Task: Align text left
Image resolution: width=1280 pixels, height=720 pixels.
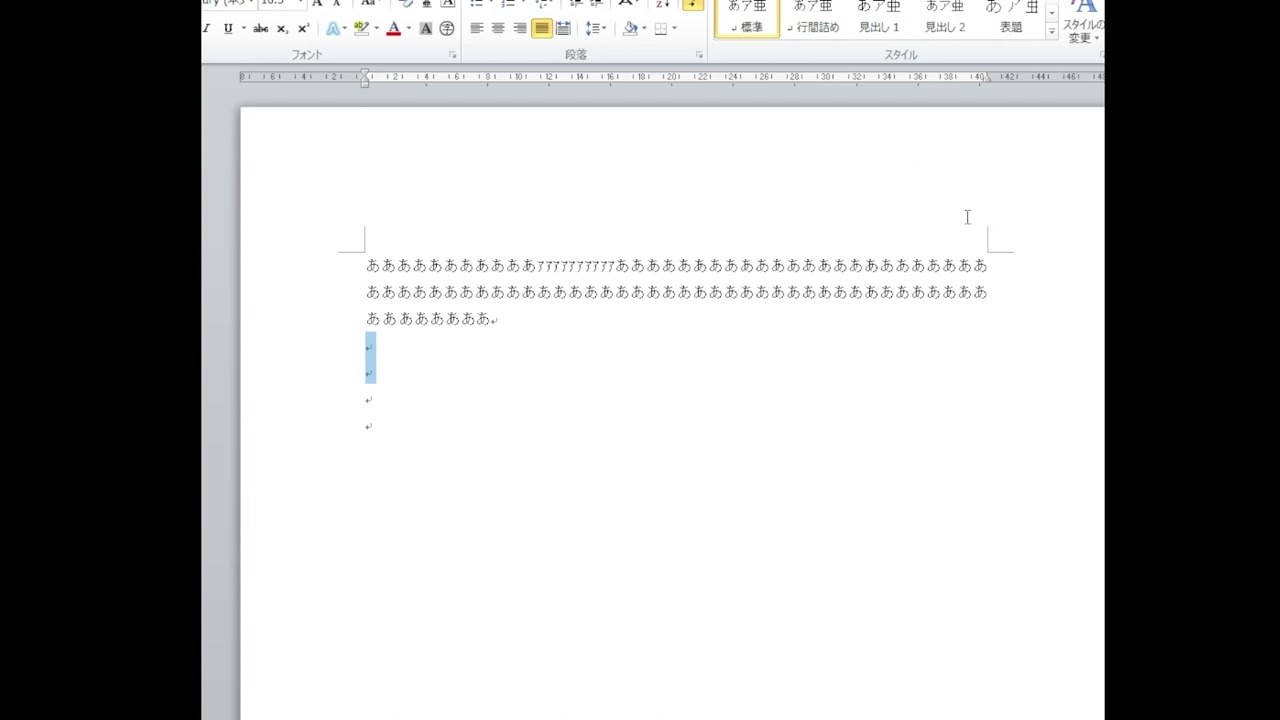Action: (477, 29)
